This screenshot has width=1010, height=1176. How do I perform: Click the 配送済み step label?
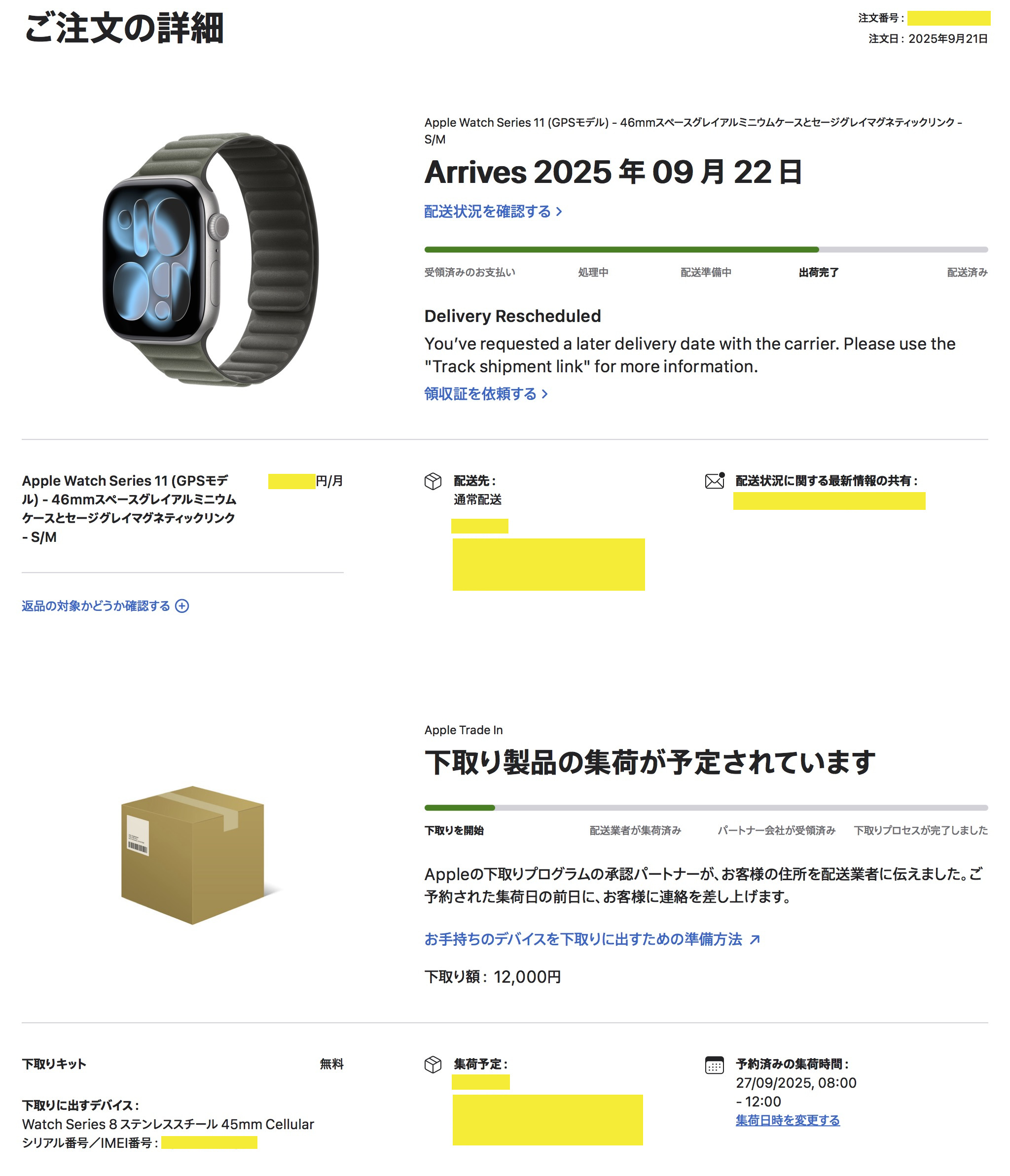[x=967, y=273]
